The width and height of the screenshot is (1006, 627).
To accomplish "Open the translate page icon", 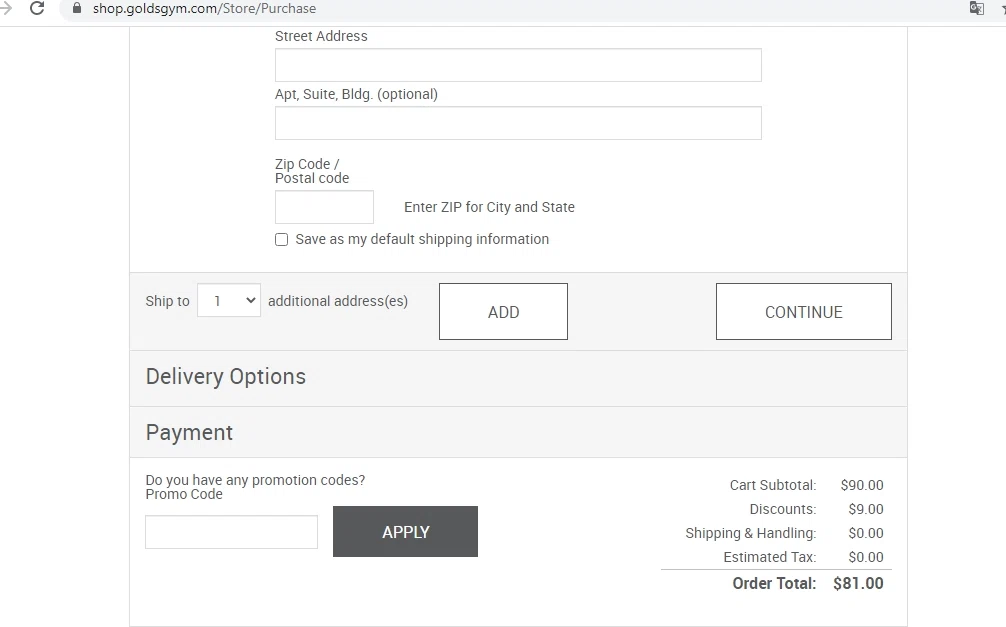I will tap(976, 8).
